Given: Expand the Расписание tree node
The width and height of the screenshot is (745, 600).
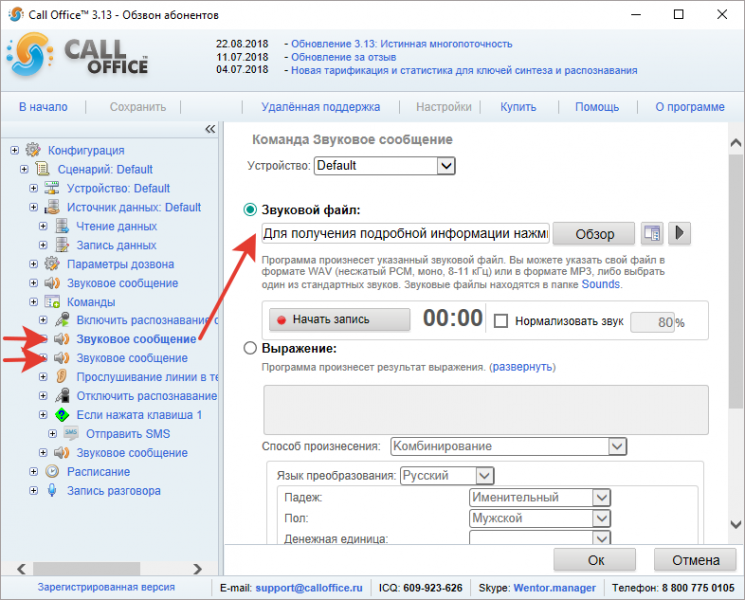Looking at the screenshot, I should [x=33, y=471].
